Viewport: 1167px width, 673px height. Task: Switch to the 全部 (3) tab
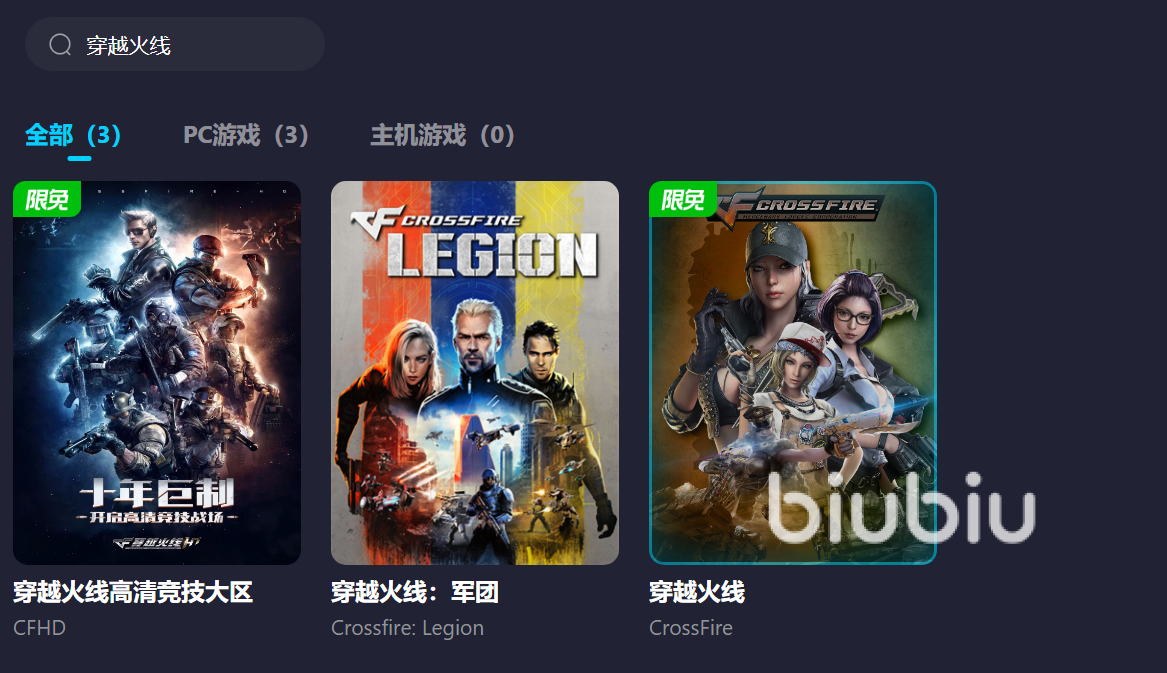(73, 135)
